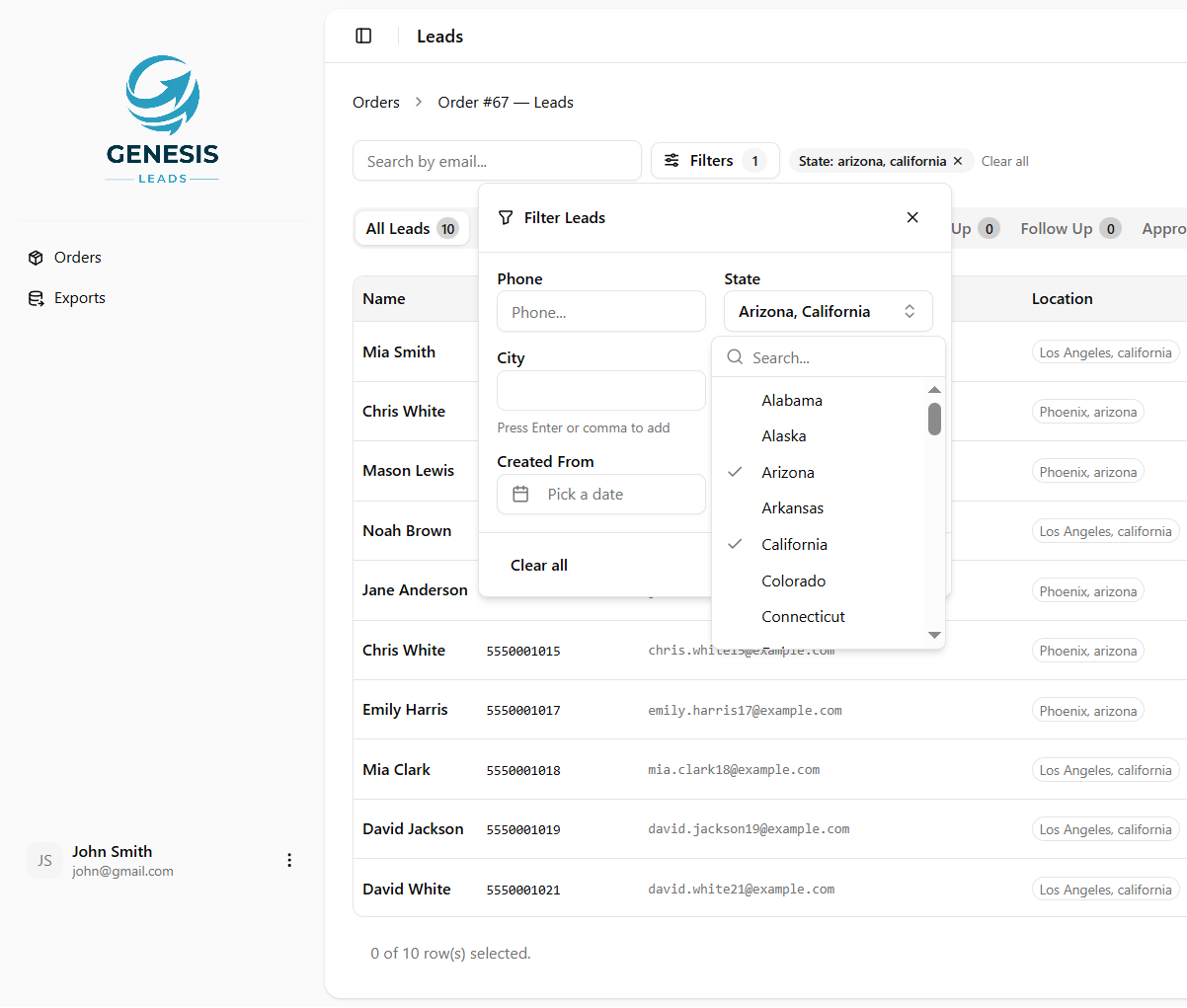Click email david.jackson19@example.com

pyautogui.click(x=749, y=829)
